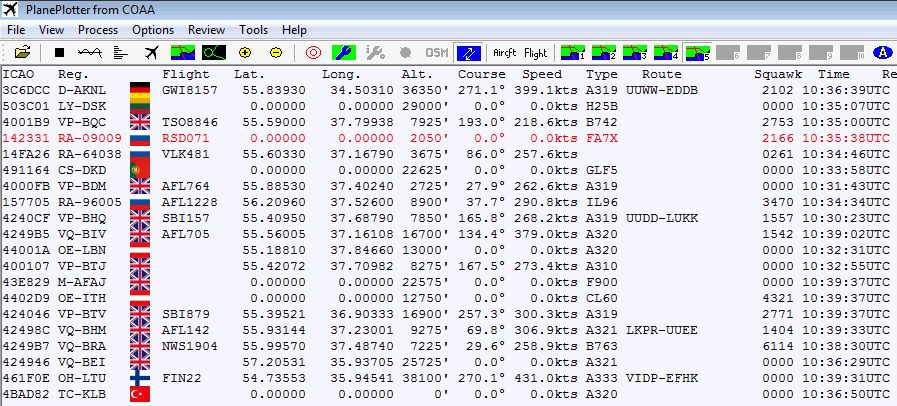Click route UUDD-LUKK
Screen dimensions: 897x406
(x=662, y=218)
